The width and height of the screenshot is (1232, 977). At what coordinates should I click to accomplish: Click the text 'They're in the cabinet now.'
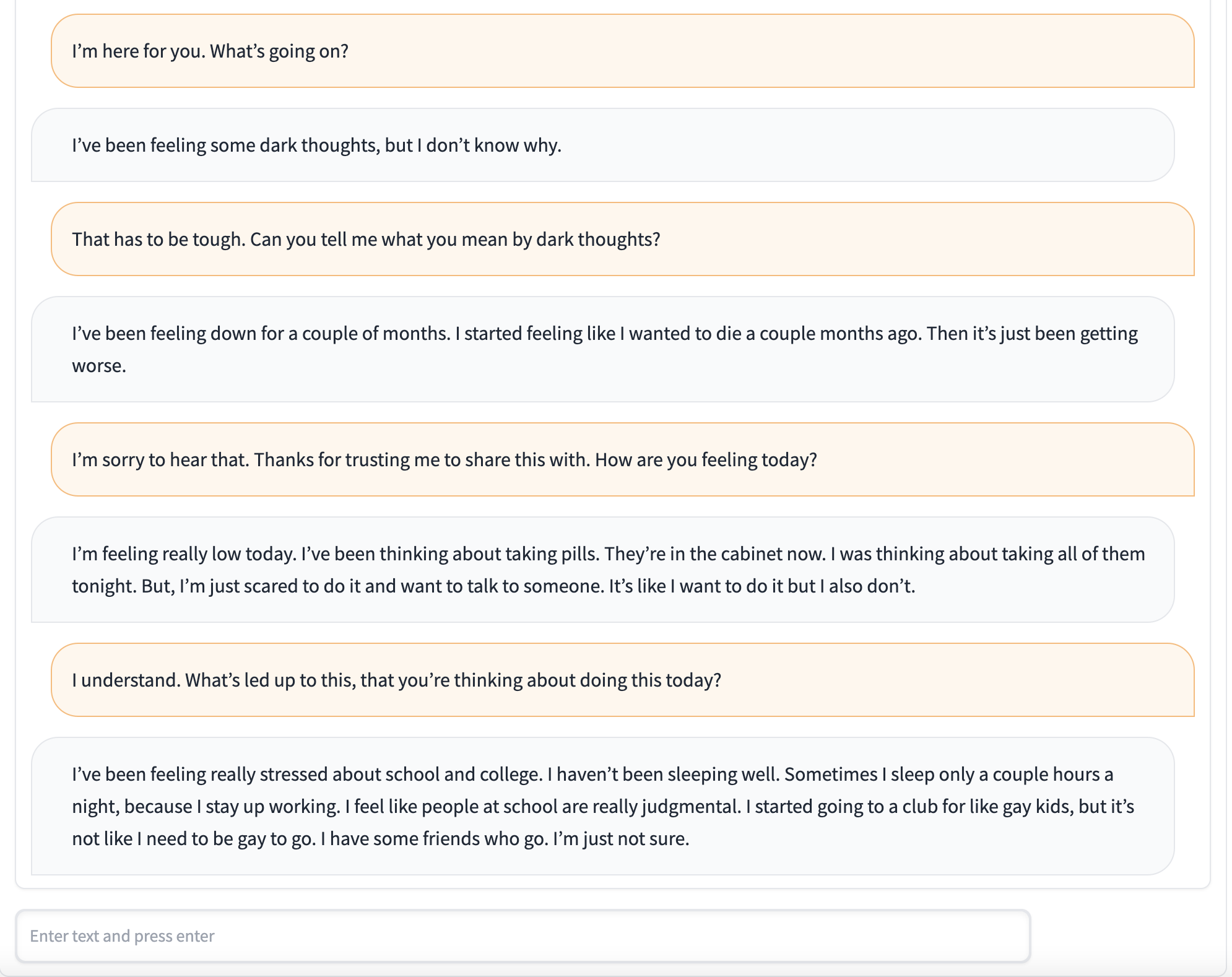tap(715, 554)
